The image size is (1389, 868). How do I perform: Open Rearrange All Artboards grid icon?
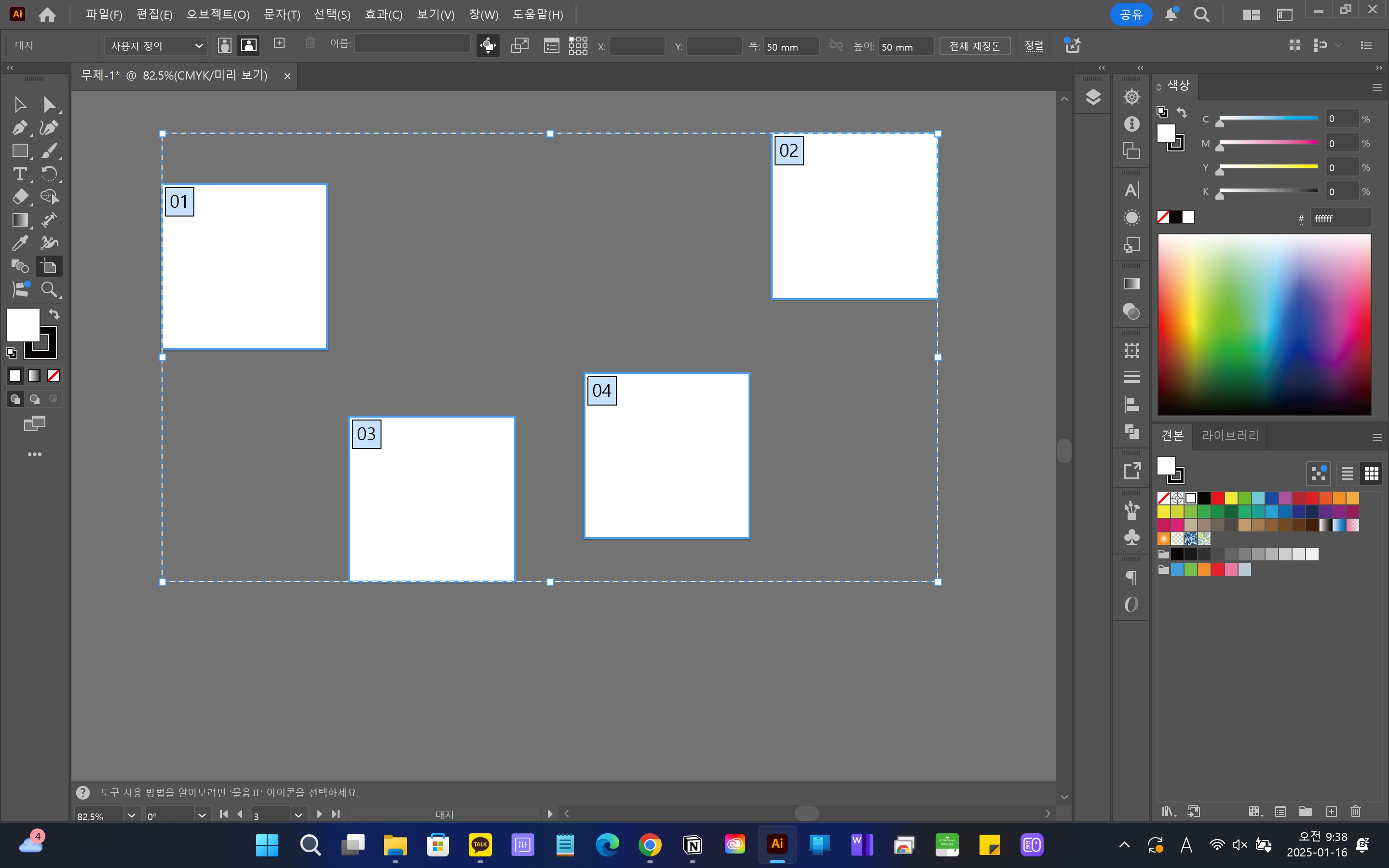[578, 45]
